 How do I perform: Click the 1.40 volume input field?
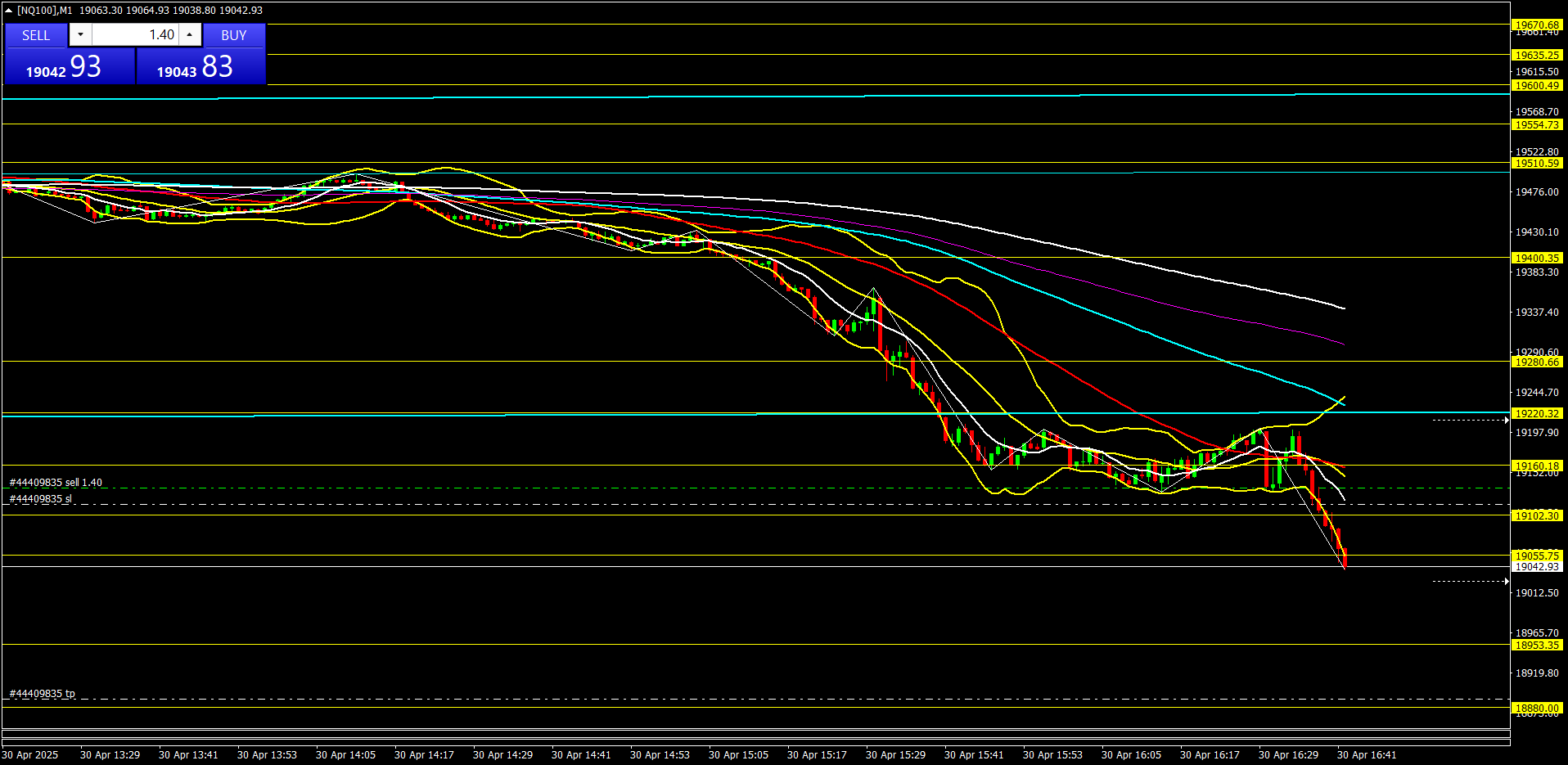coord(135,35)
